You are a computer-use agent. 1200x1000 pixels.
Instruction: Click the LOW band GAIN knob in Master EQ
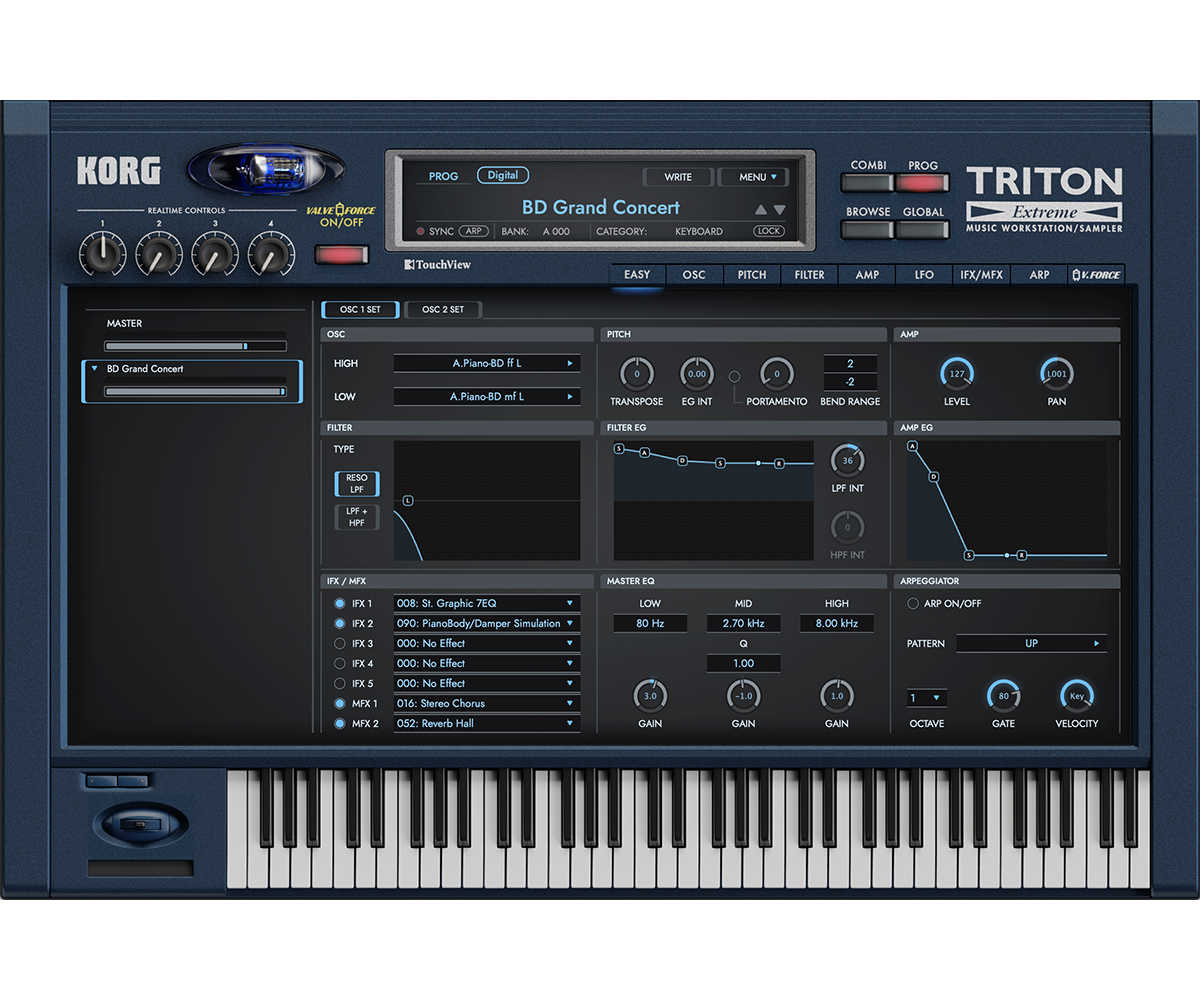pos(650,697)
